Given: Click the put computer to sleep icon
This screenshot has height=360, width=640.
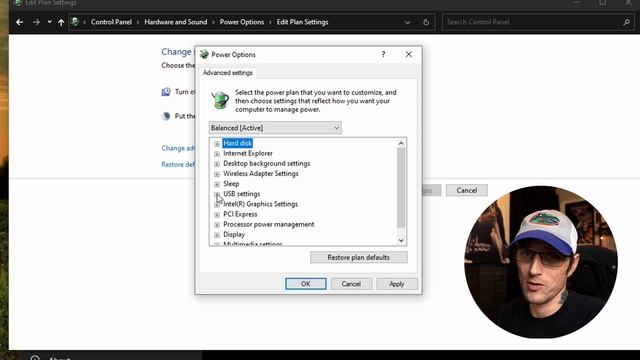Looking at the screenshot, I should point(166,116).
